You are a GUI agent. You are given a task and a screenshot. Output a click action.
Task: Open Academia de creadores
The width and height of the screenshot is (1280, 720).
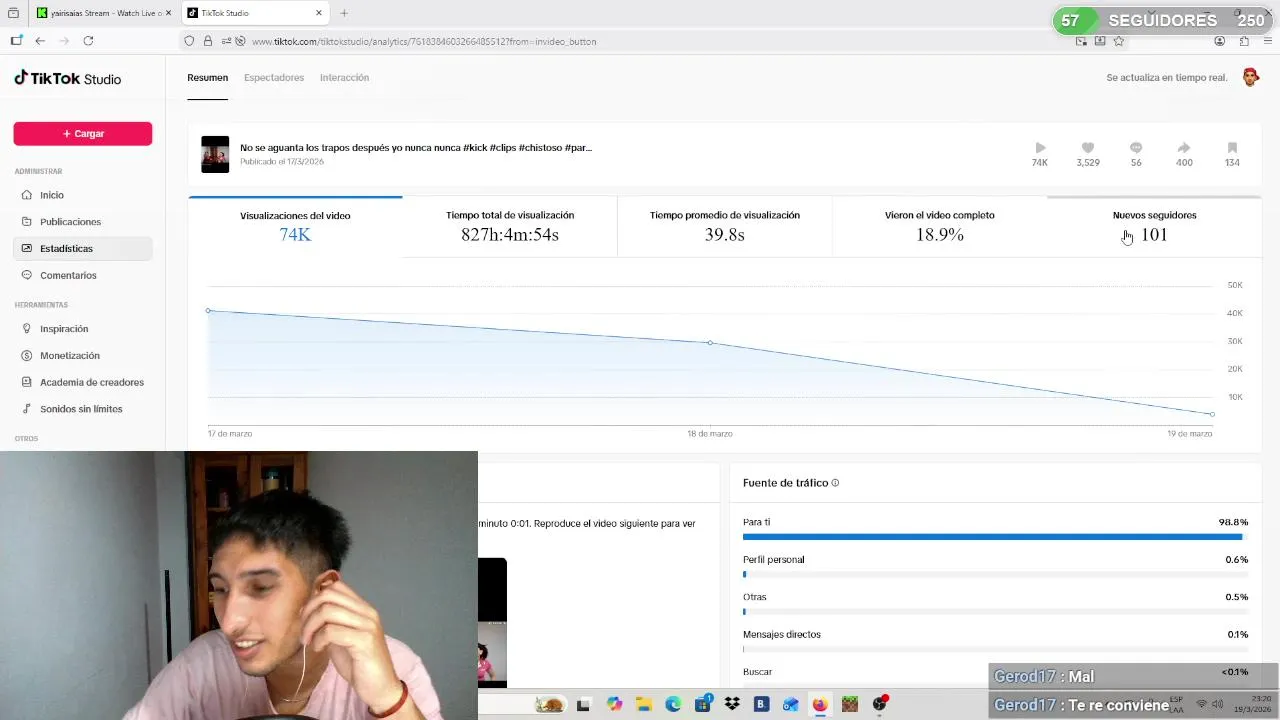pyautogui.click(x=83, y=382)
